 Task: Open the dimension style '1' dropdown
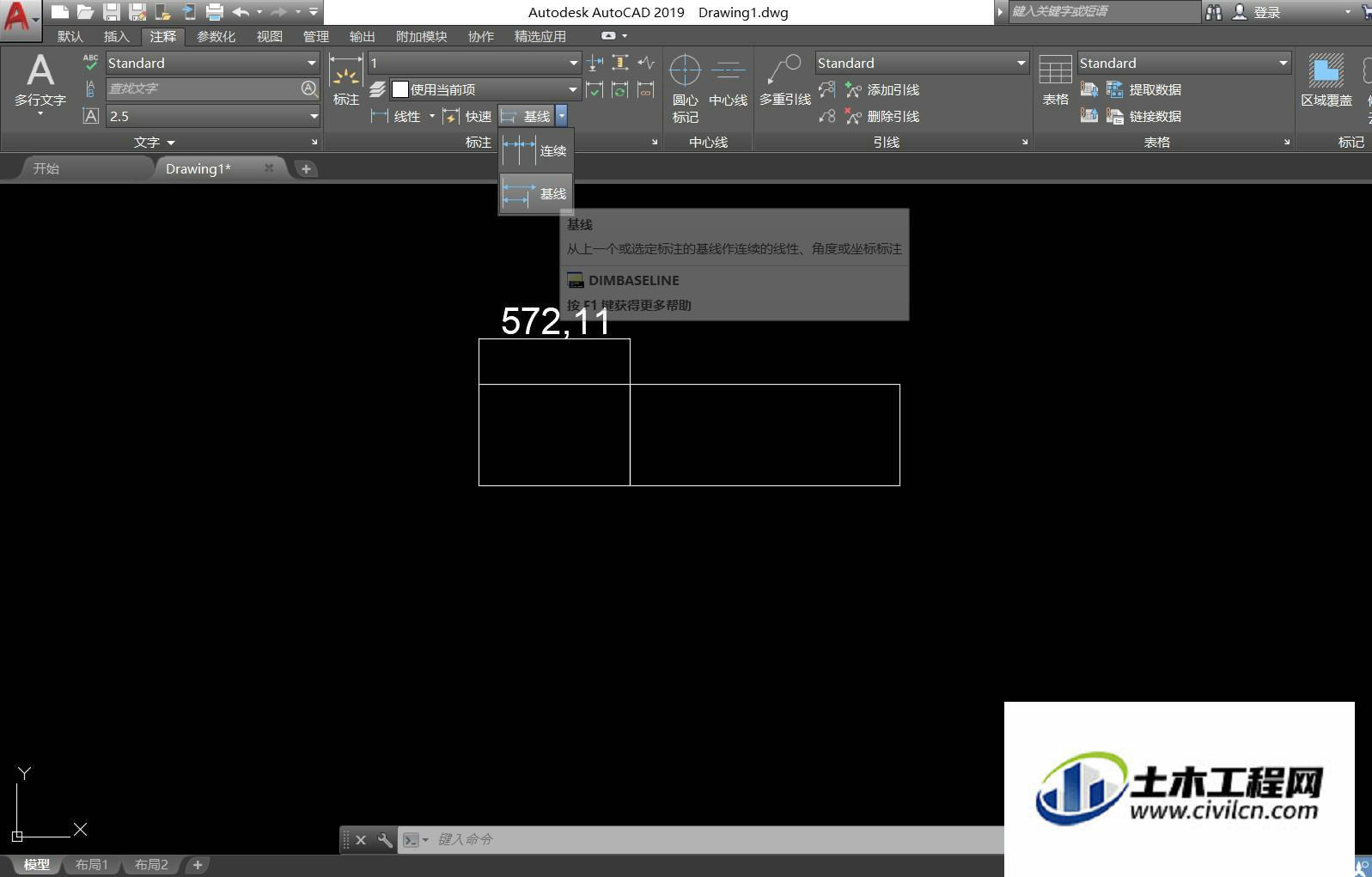click(574, 63)
